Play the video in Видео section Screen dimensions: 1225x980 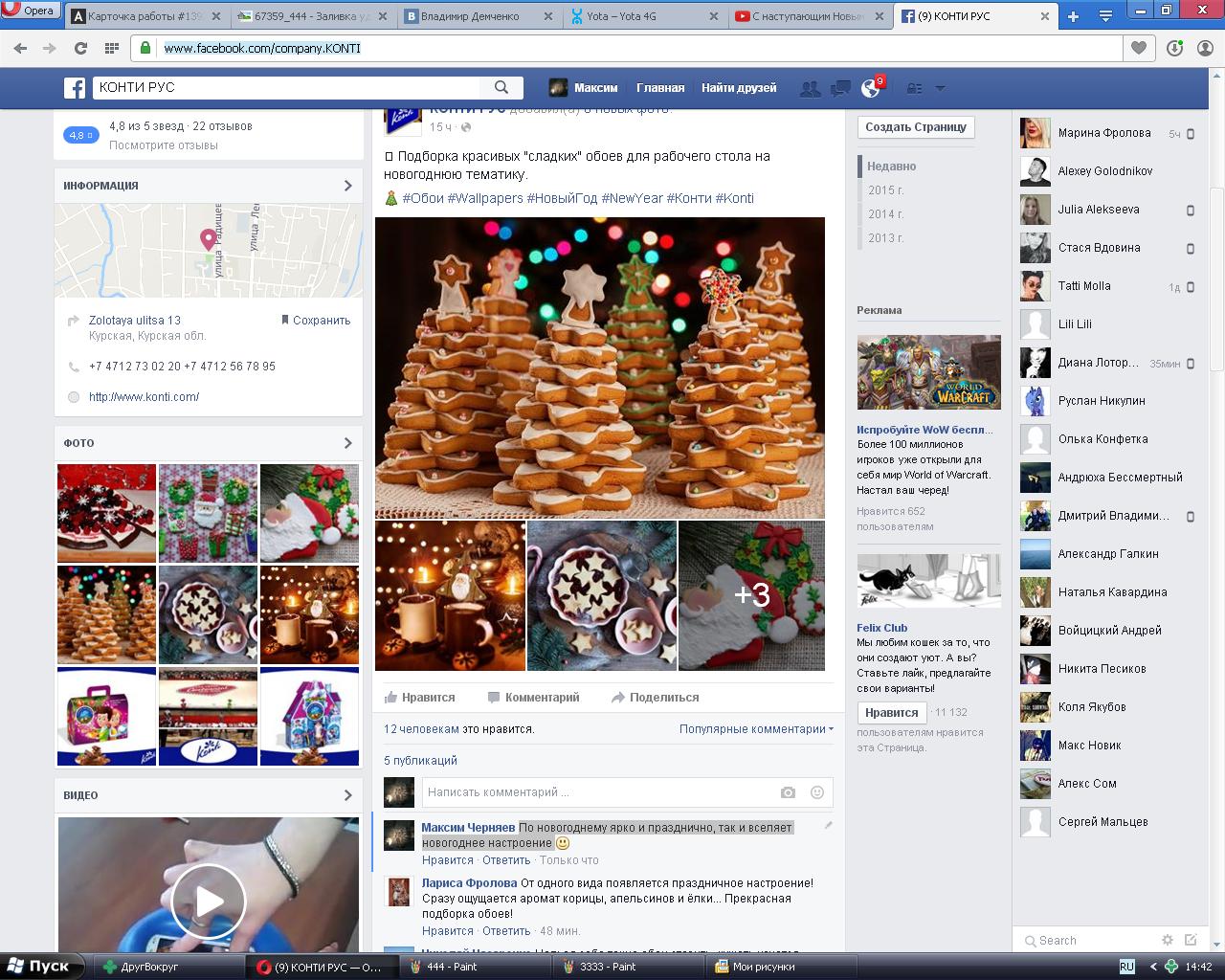click(209, 901)
